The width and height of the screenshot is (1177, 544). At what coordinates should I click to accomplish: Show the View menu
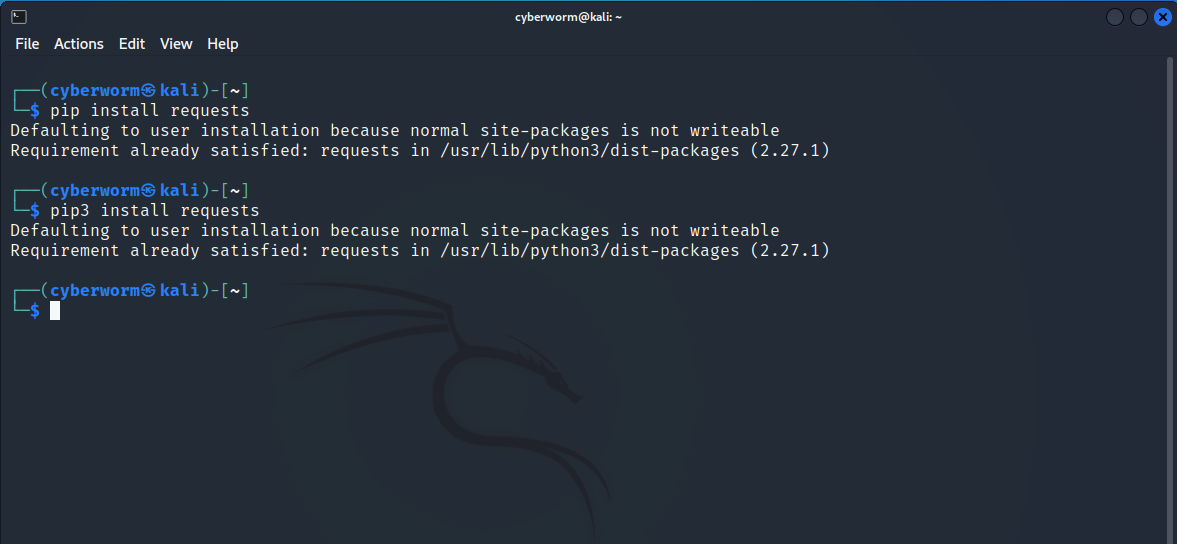[176, 44]
